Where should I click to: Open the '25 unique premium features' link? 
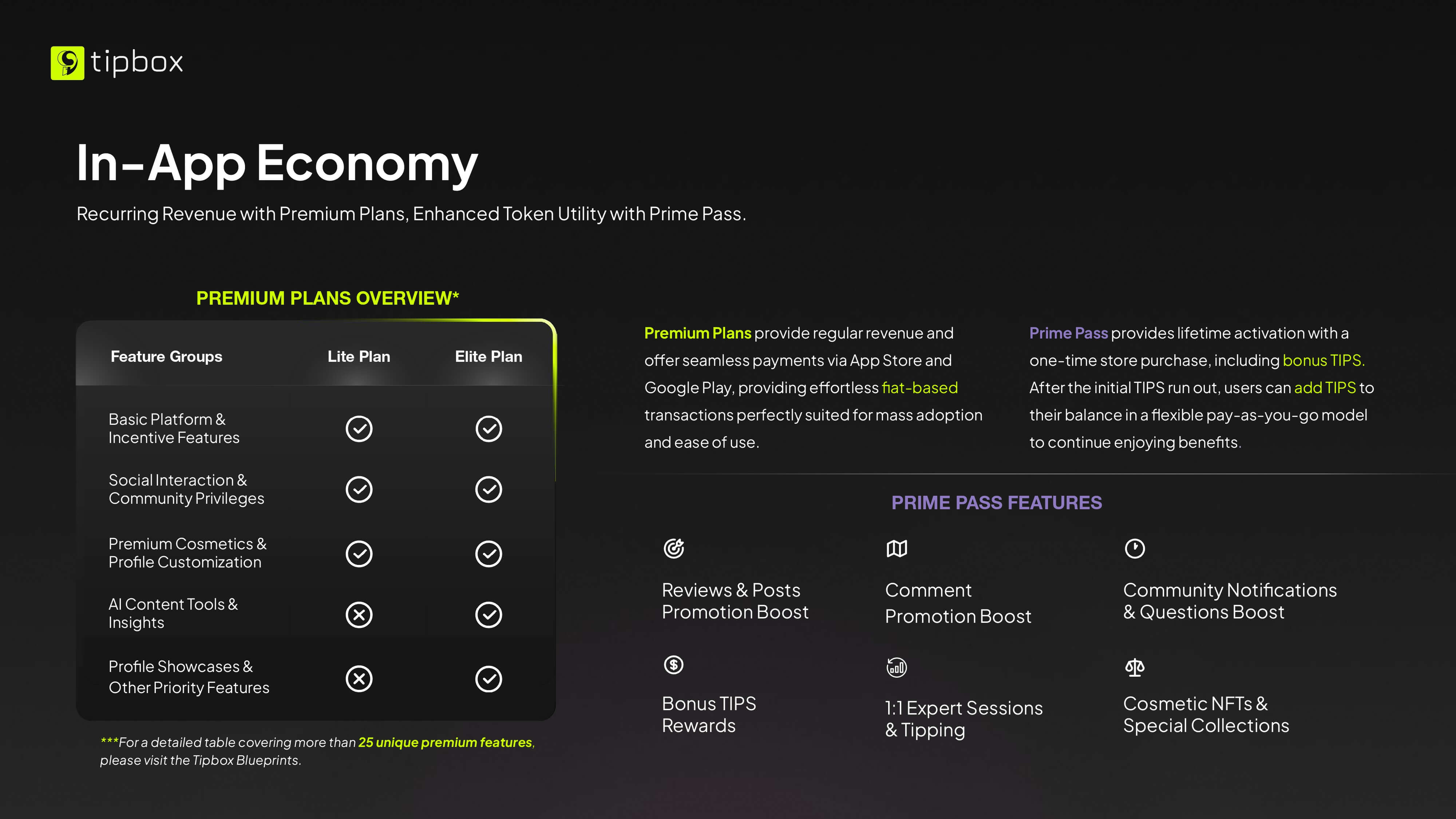(446, 742)
